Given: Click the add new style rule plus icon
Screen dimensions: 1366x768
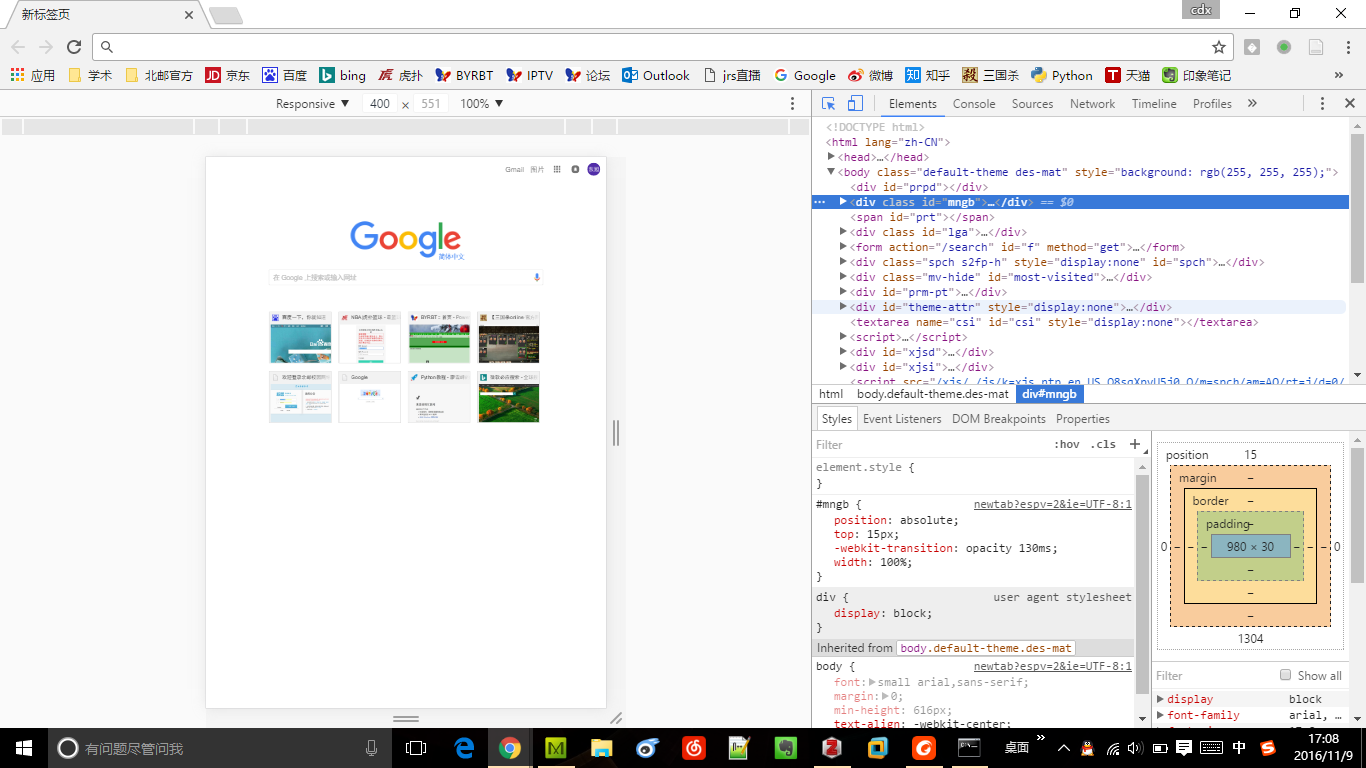Looking at the screenshot, I should click(x=1135, y=444).
